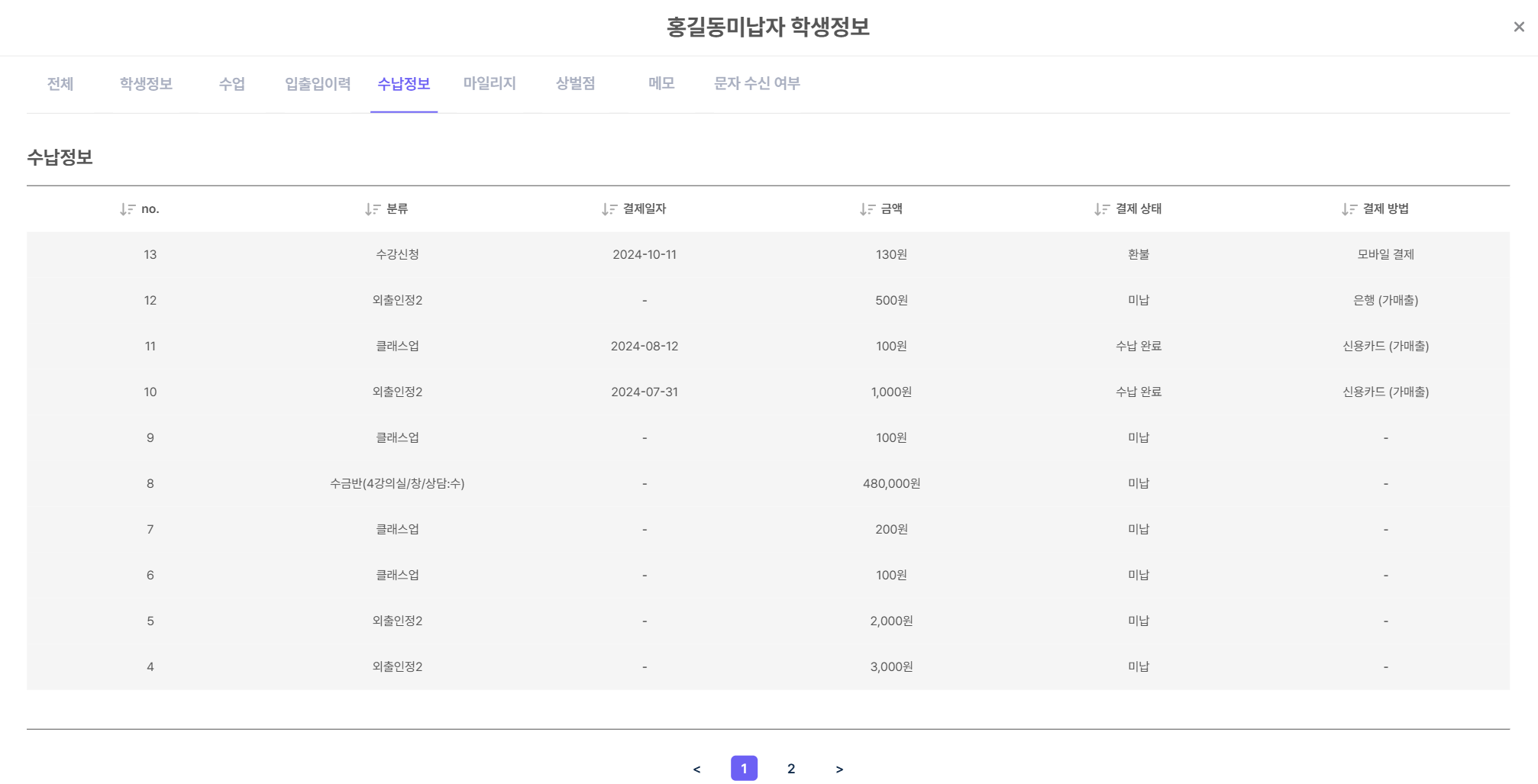
Task: Click 수금반(4강의실/창/상담:수) category cell
Action: pyautogui.click(x=397, y=484)
